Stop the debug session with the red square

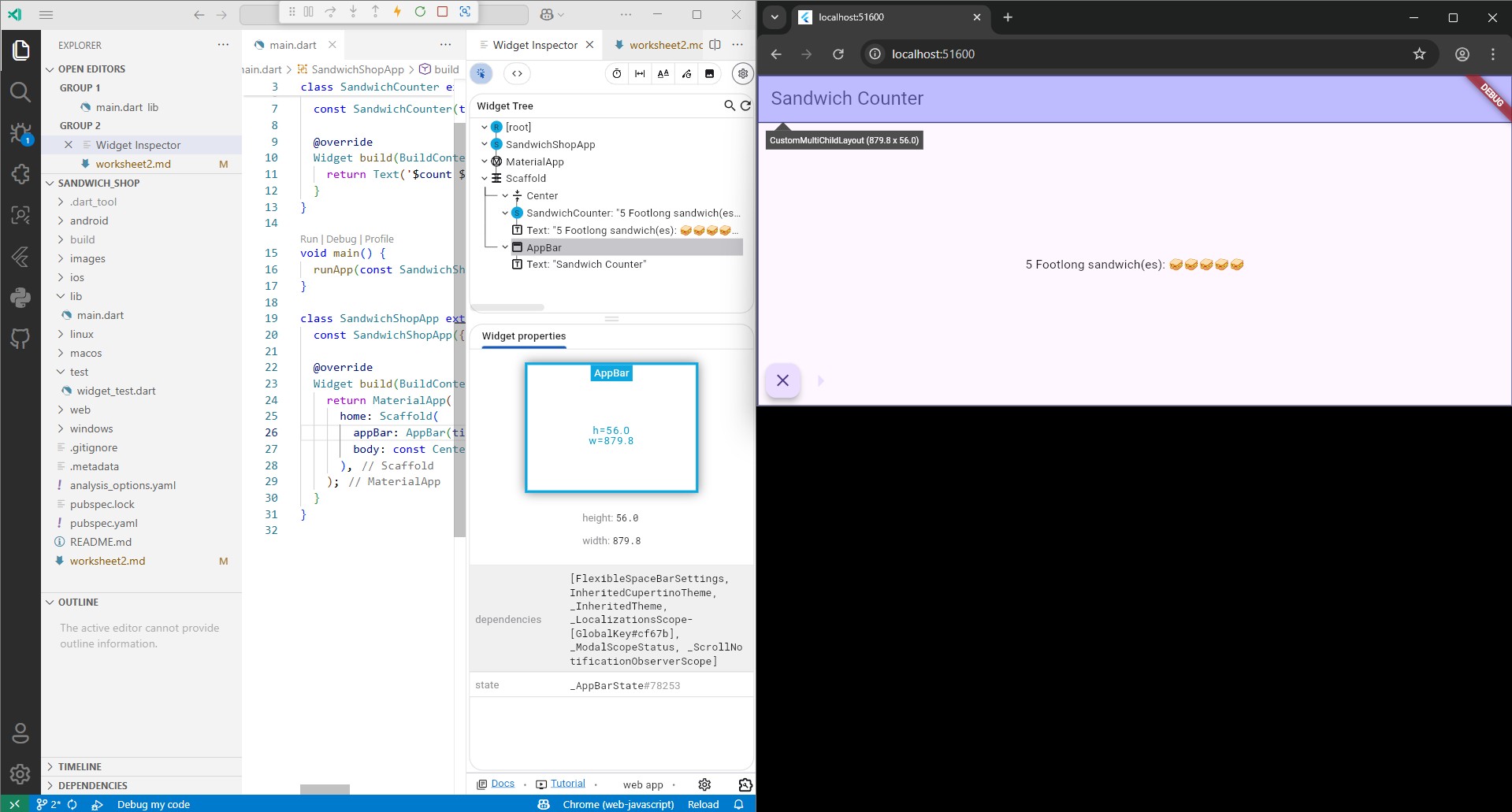(442, 11)
